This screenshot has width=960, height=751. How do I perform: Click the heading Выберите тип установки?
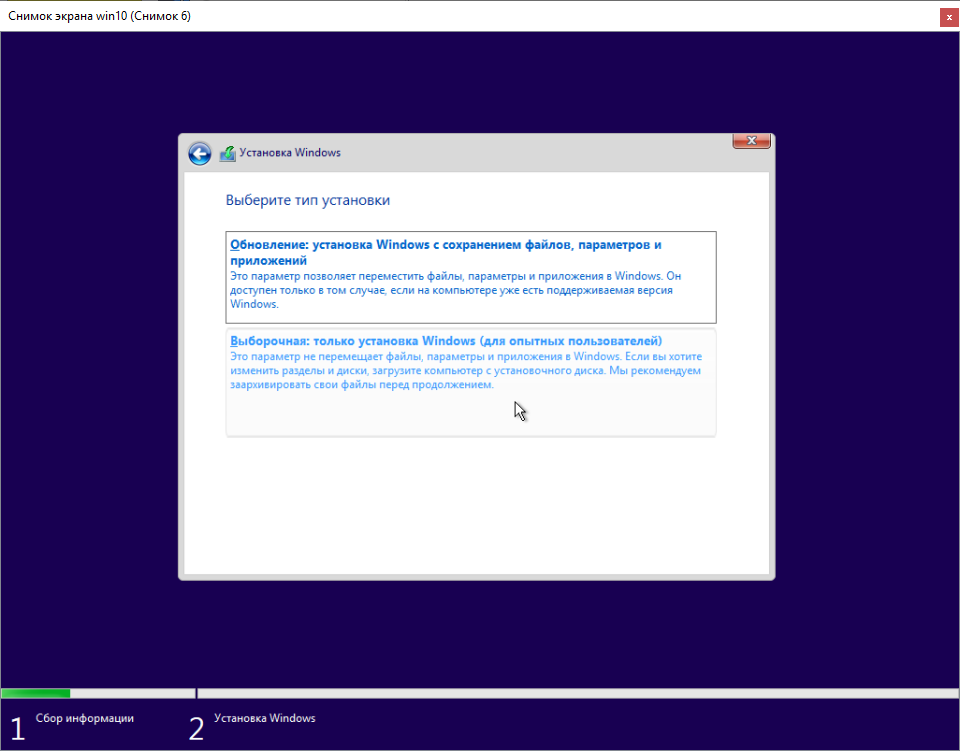click(307, 201)
